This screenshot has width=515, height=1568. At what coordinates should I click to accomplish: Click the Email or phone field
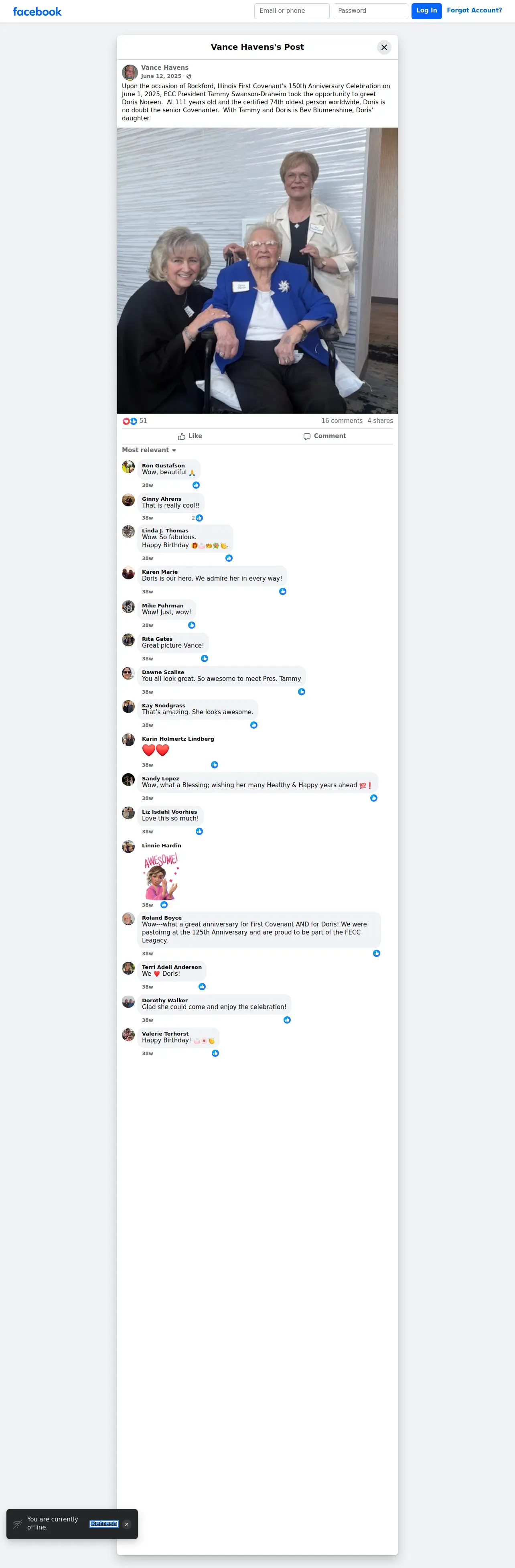tap(292, 11)
